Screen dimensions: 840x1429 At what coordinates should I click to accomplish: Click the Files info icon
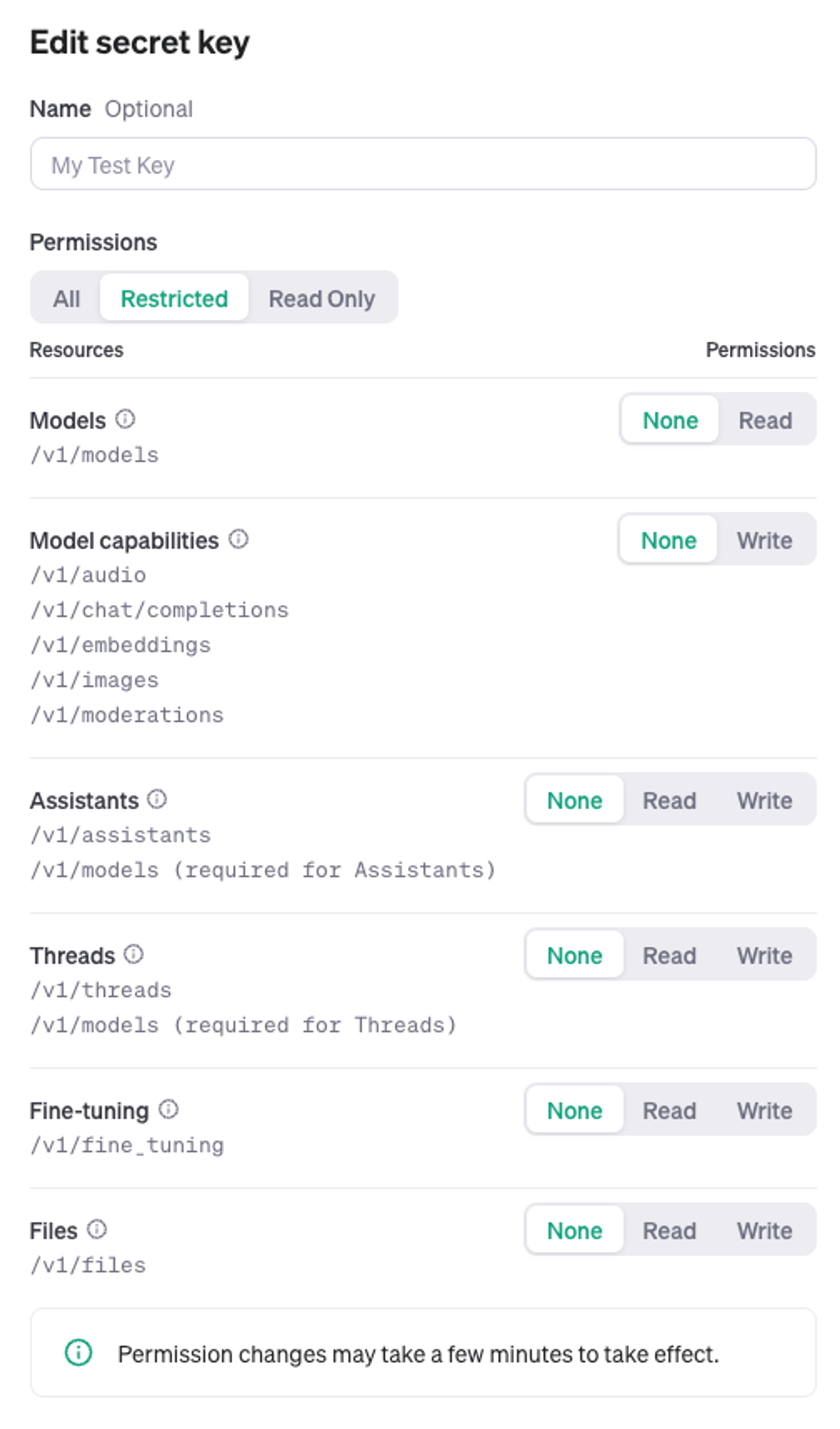(x=97, y=1229)
